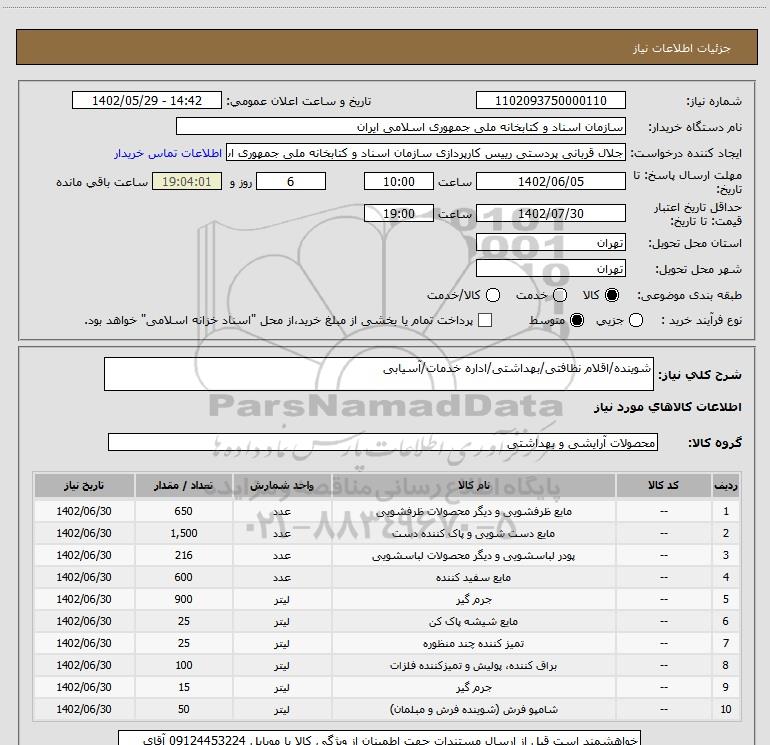Click the quantity cell 216
Viewport: 770px width, 745px height.
tap(184, 555)
